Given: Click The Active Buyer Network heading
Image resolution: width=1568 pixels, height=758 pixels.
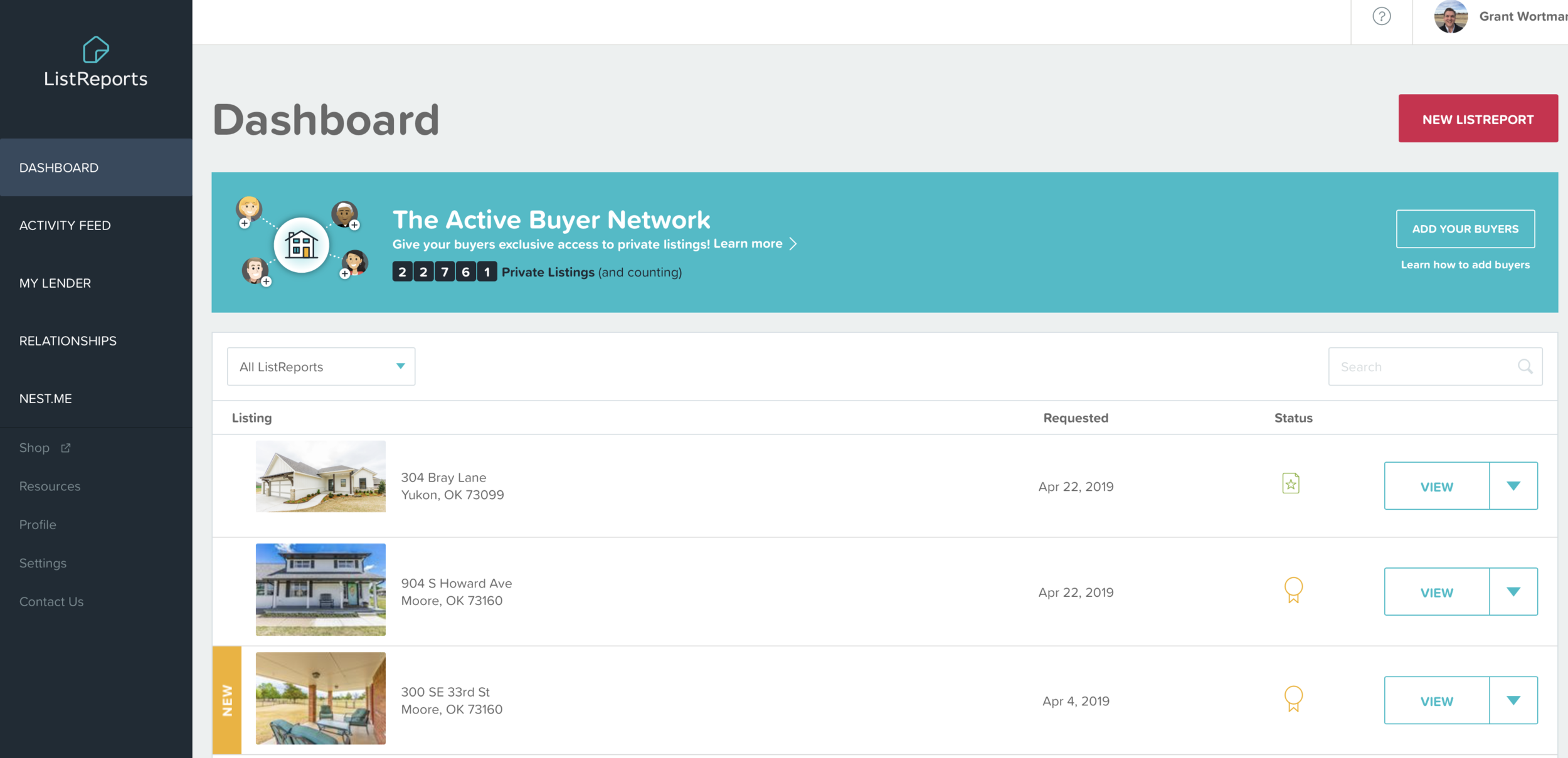Looking at the screenshot, I should [551, 219].
